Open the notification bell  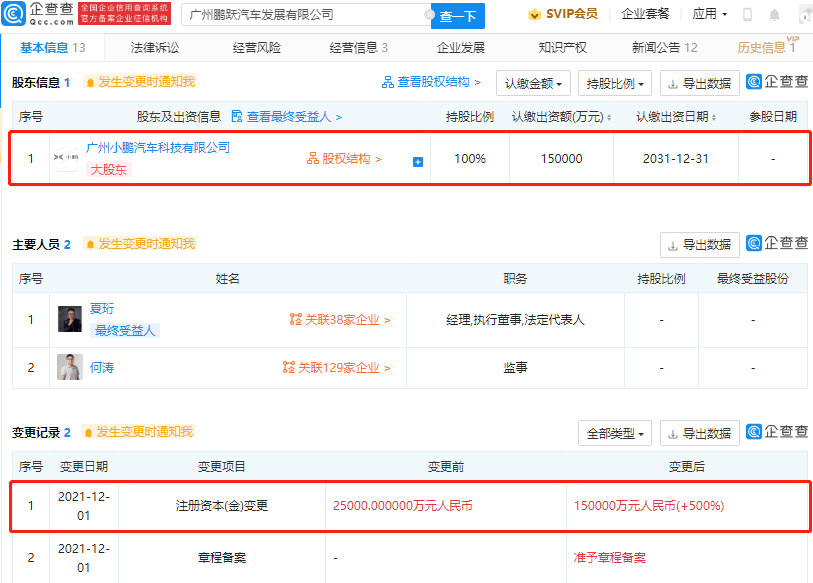[774, 15]
